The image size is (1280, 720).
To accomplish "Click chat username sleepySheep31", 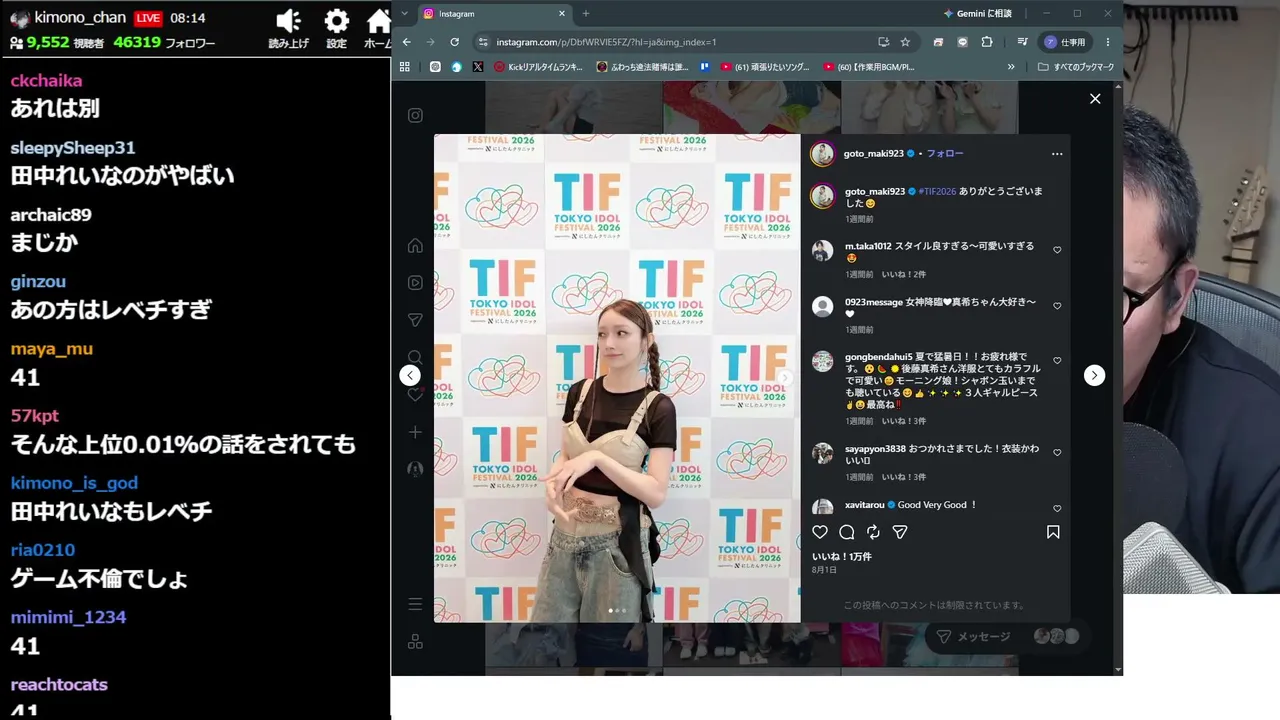I will point(73,148).
